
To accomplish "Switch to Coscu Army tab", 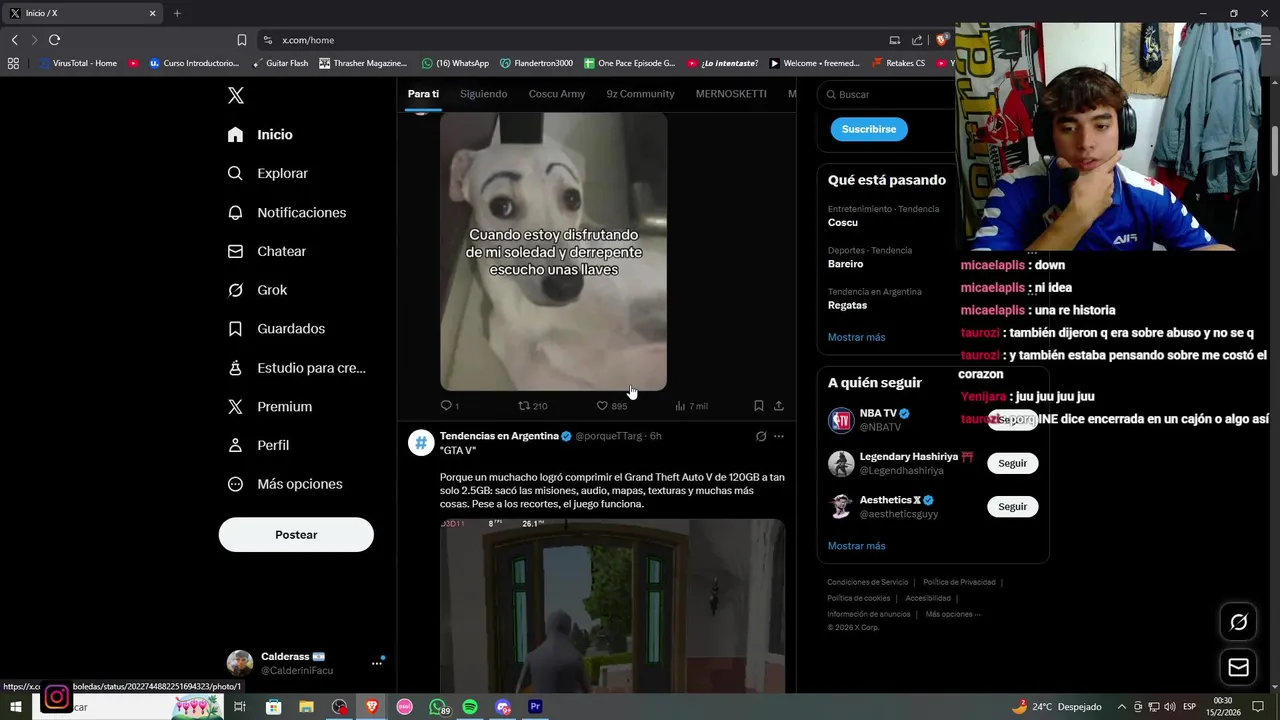I will (557, 94).
